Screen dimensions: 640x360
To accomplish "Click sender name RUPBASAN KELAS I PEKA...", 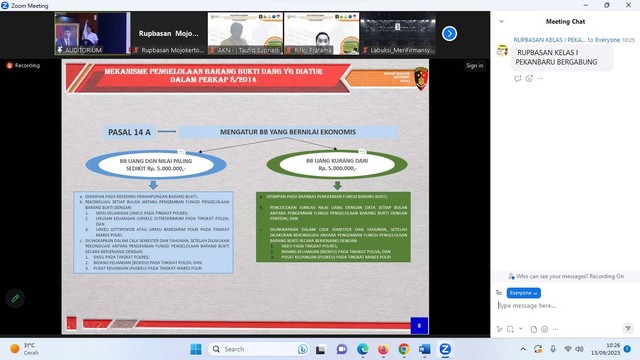I will 549,40.
